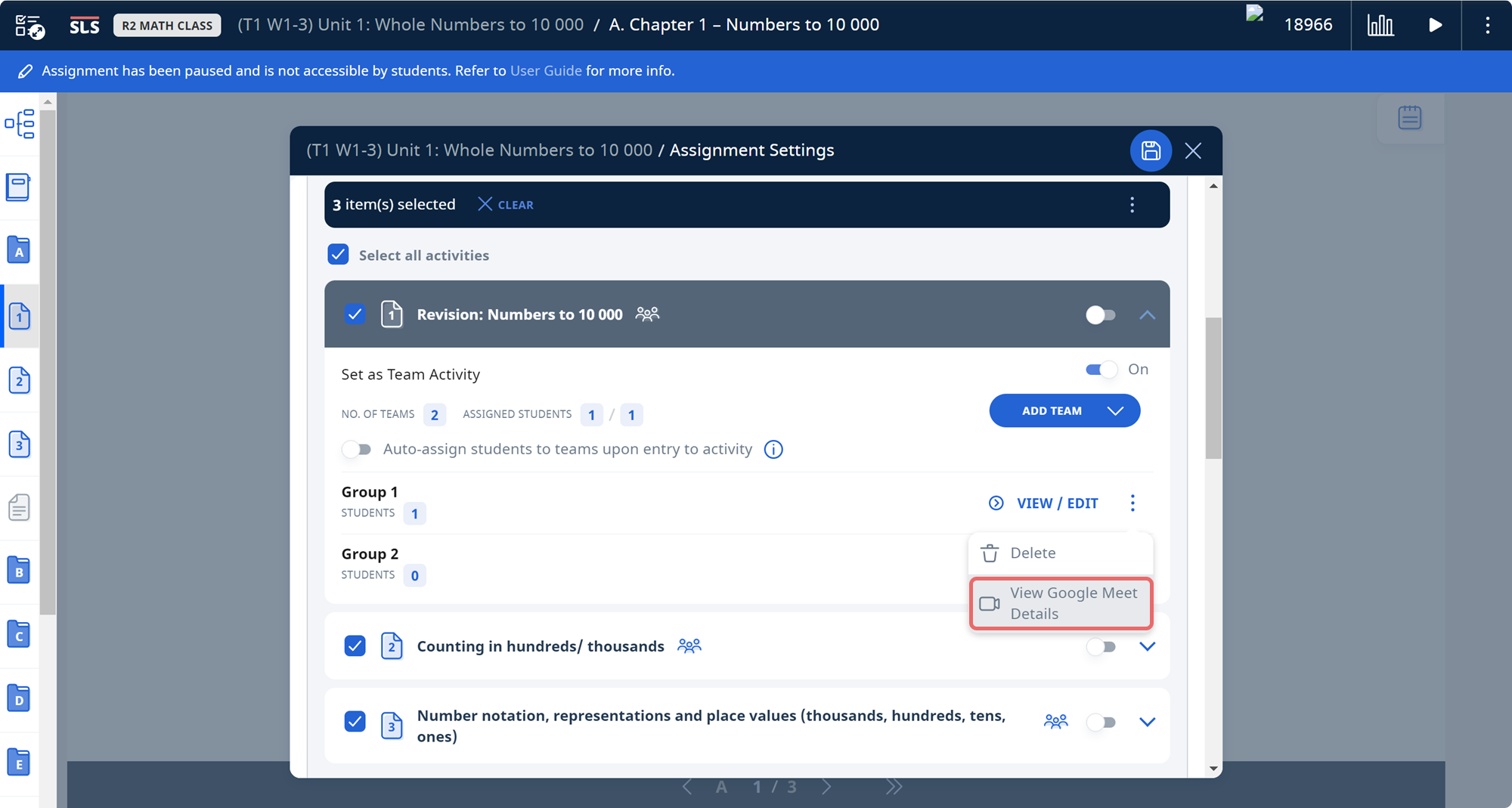Go to section B in sidebar
This screenshot has width=1512, height=808.
pyautogui.click(x=19, y=571)
